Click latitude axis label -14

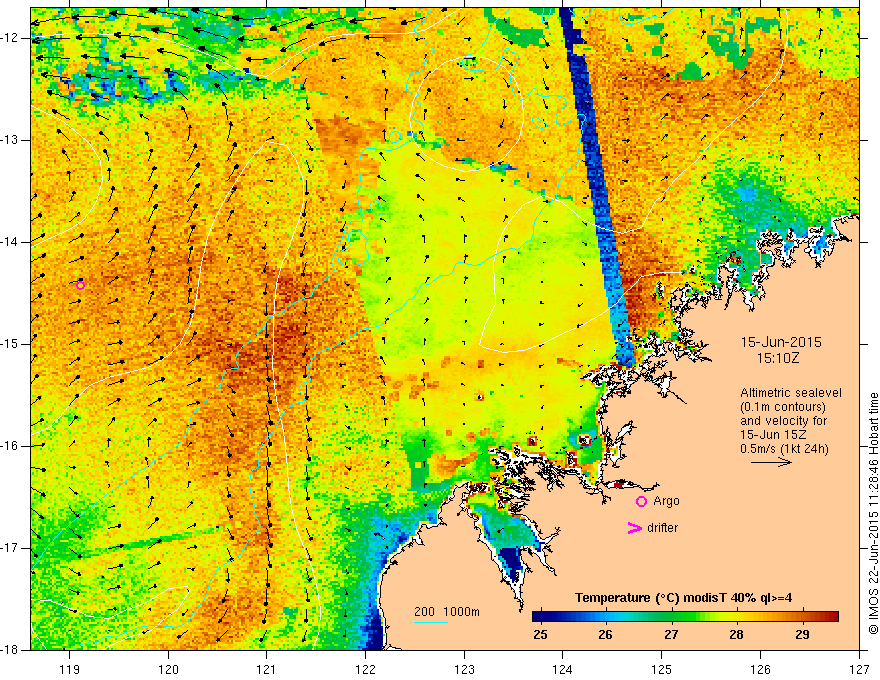(x=11, y=242)
